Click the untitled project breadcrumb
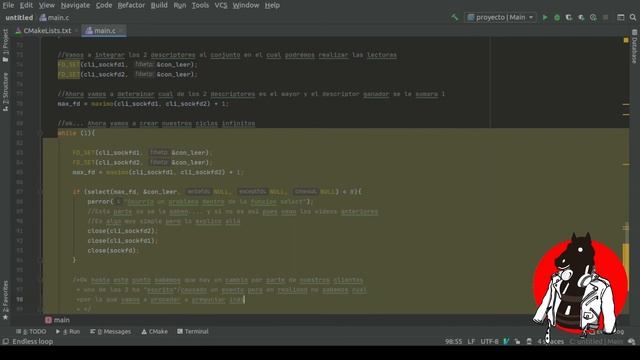 (19, 18)
